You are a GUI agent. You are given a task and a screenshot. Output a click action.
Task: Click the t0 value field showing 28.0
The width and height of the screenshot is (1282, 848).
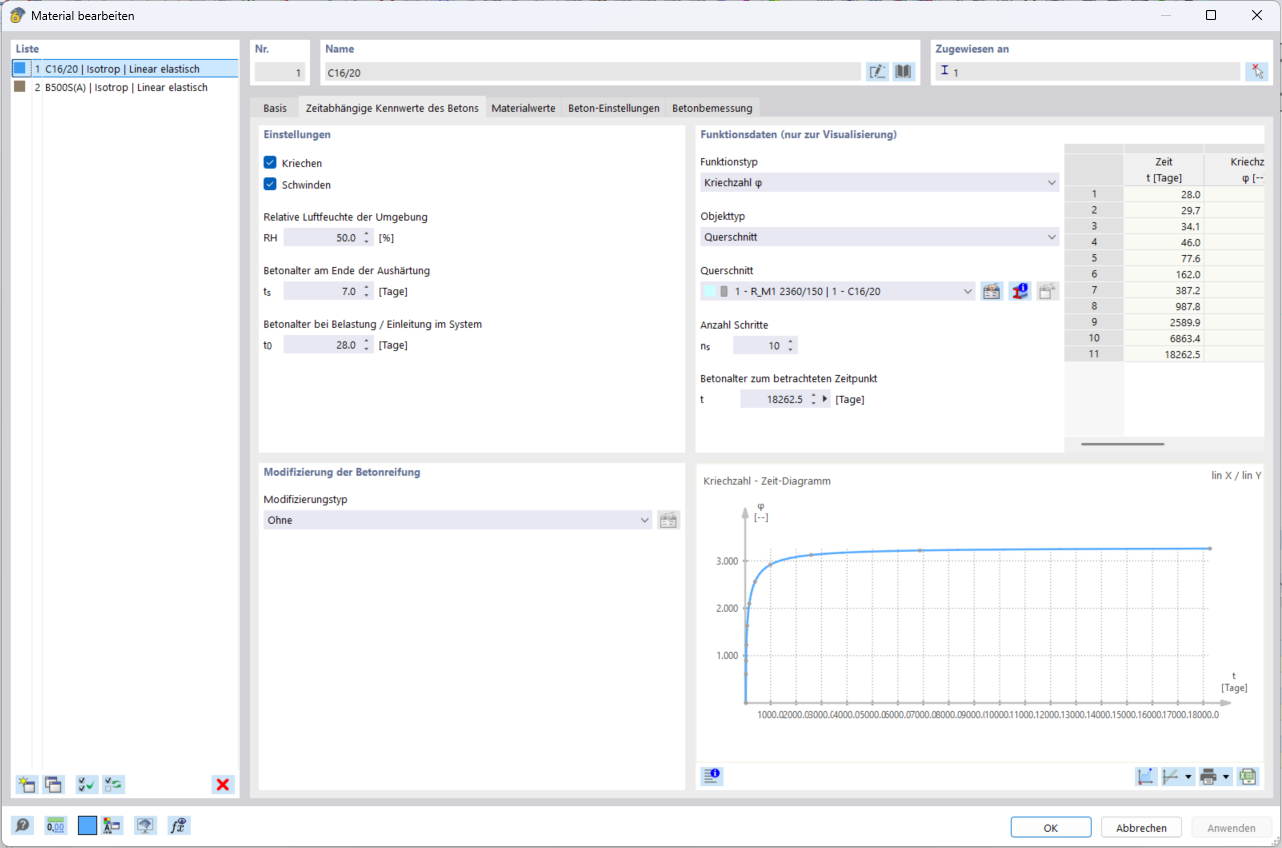(x=322, y=345)
